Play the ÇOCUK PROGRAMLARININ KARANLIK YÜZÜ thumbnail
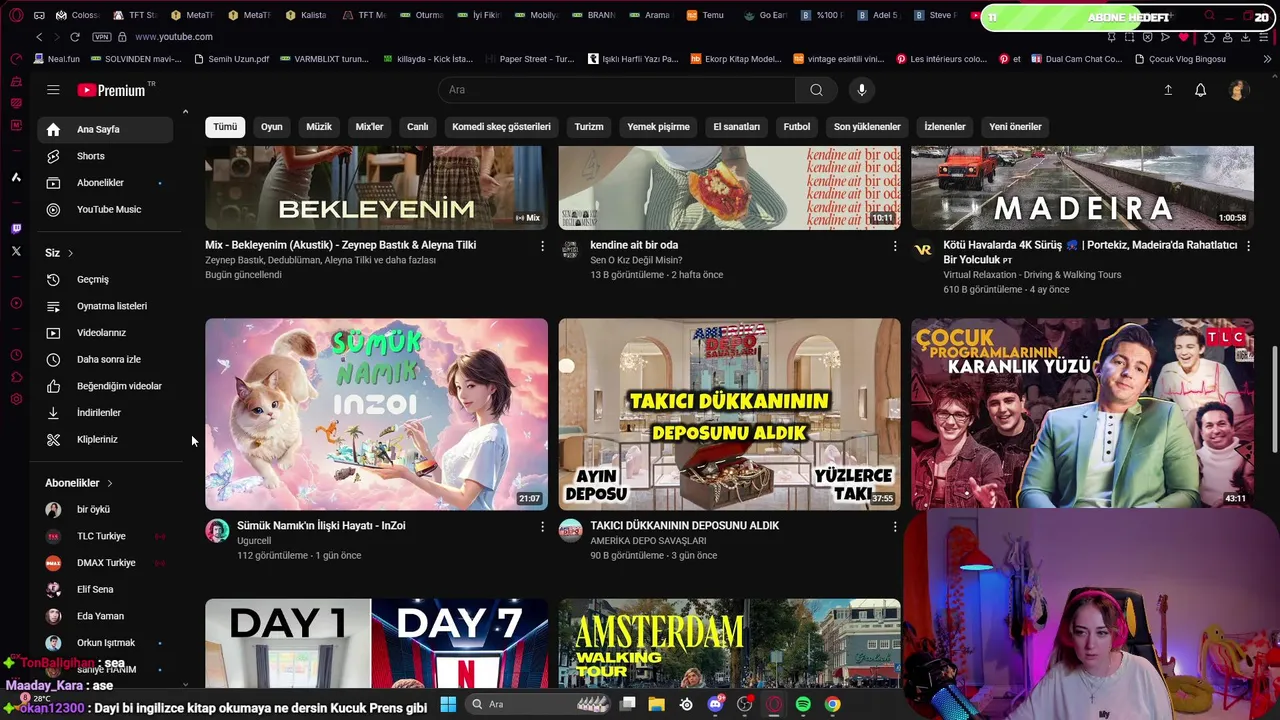 click(x=1082, y=414)
